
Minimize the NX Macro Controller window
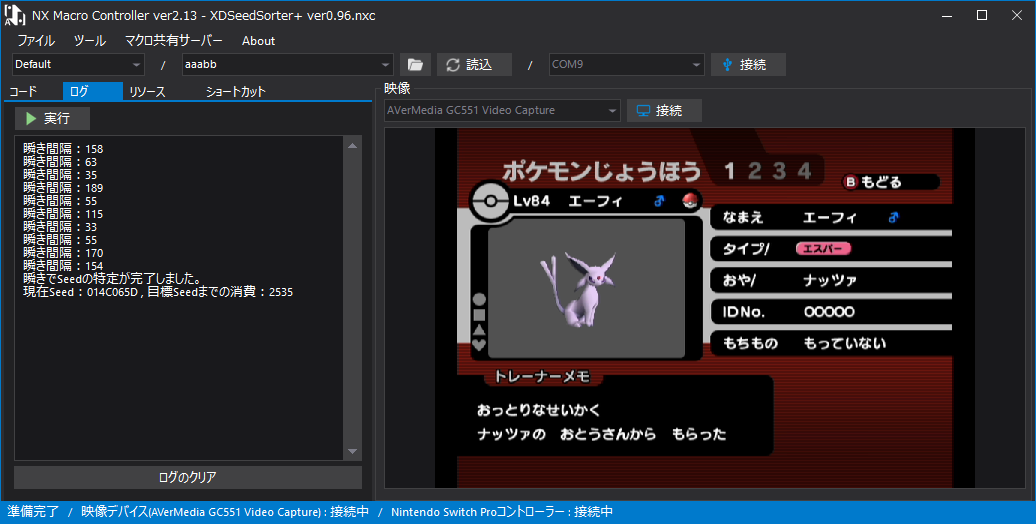(947, 15)
